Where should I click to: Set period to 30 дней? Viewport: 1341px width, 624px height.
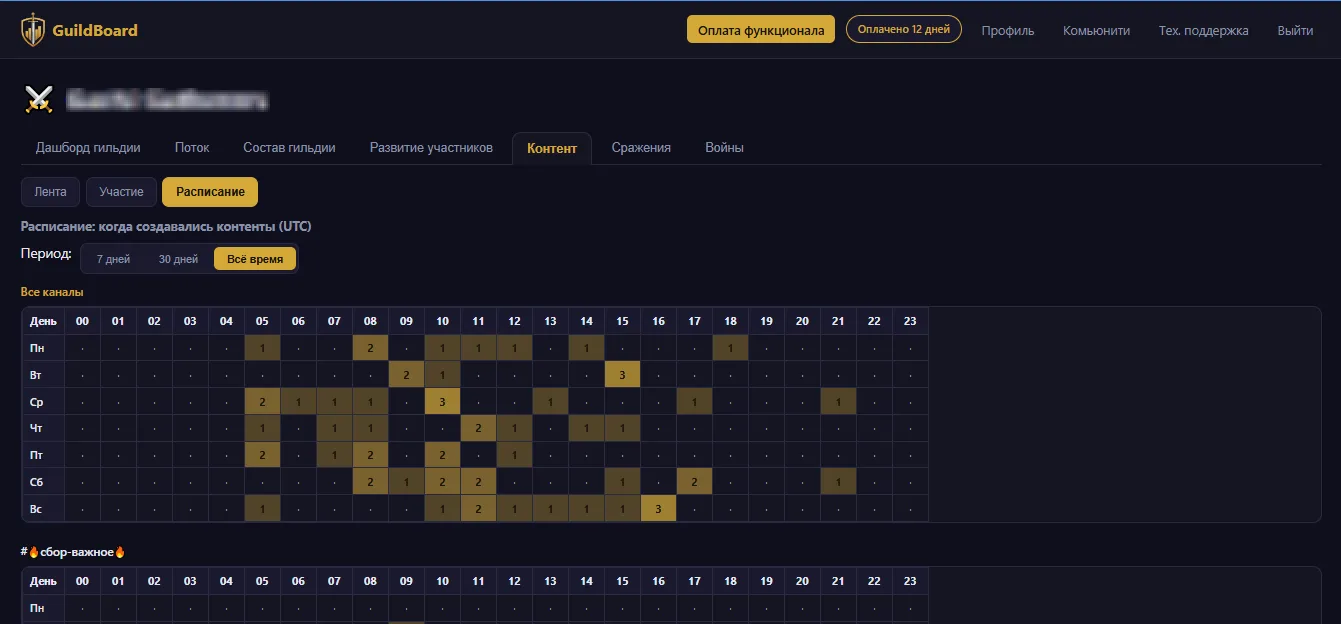(x=178, y=259)
